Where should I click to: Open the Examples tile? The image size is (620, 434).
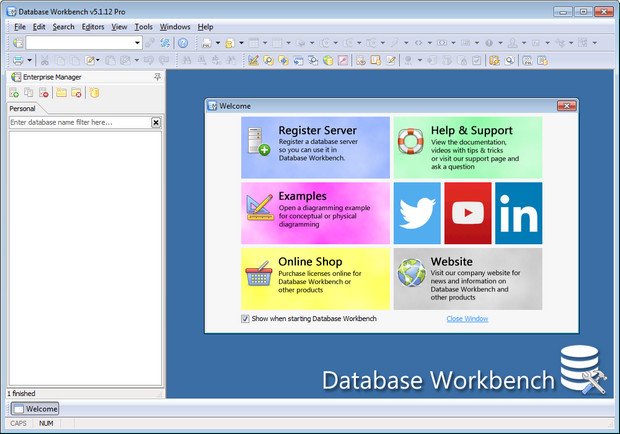pyautogui.click(x=315, y=213)
